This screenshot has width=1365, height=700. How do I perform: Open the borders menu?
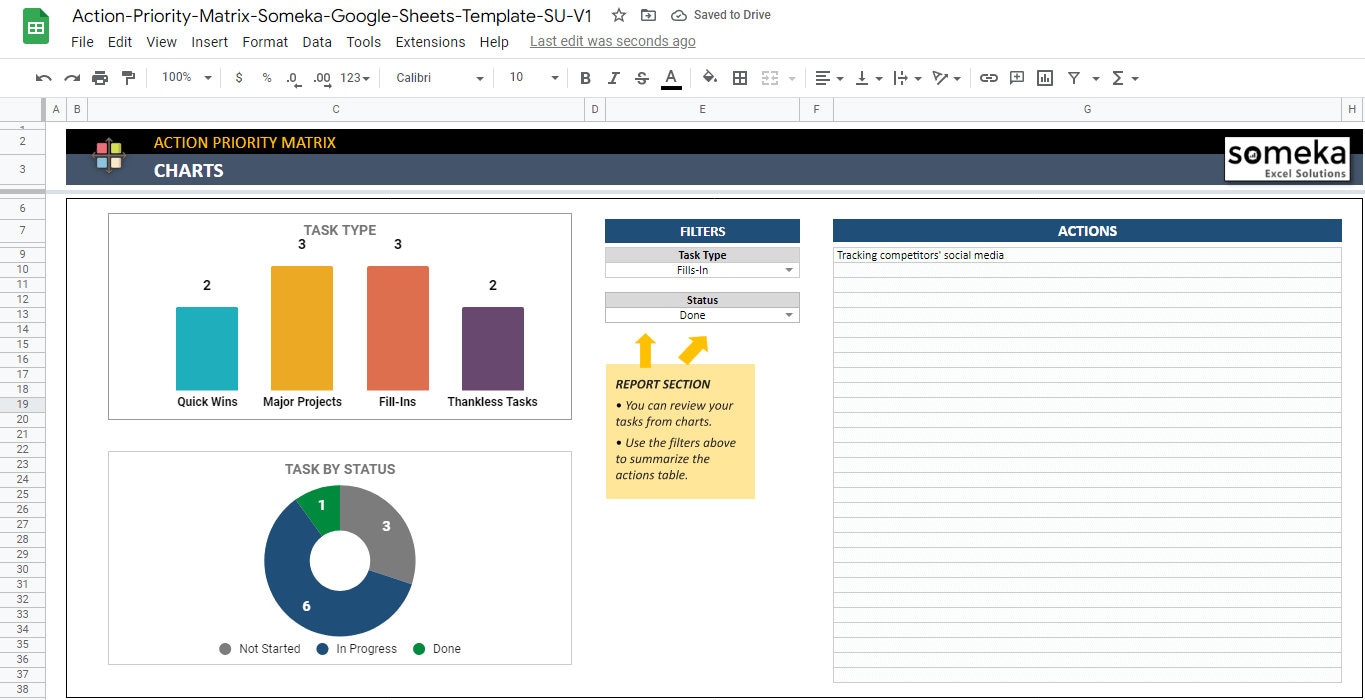click(738, 77)
